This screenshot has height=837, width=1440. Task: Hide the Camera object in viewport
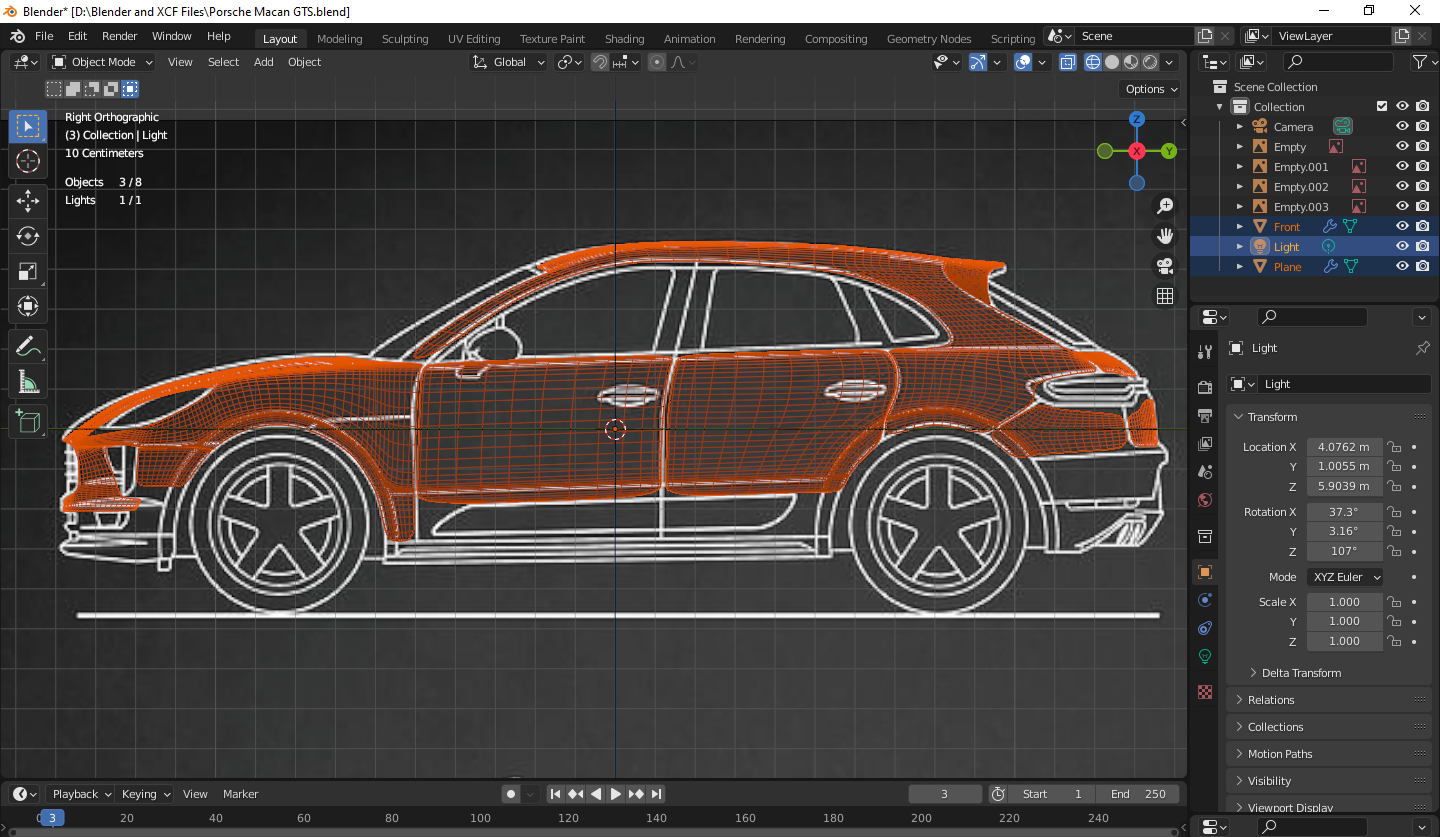coord(1402,127)
